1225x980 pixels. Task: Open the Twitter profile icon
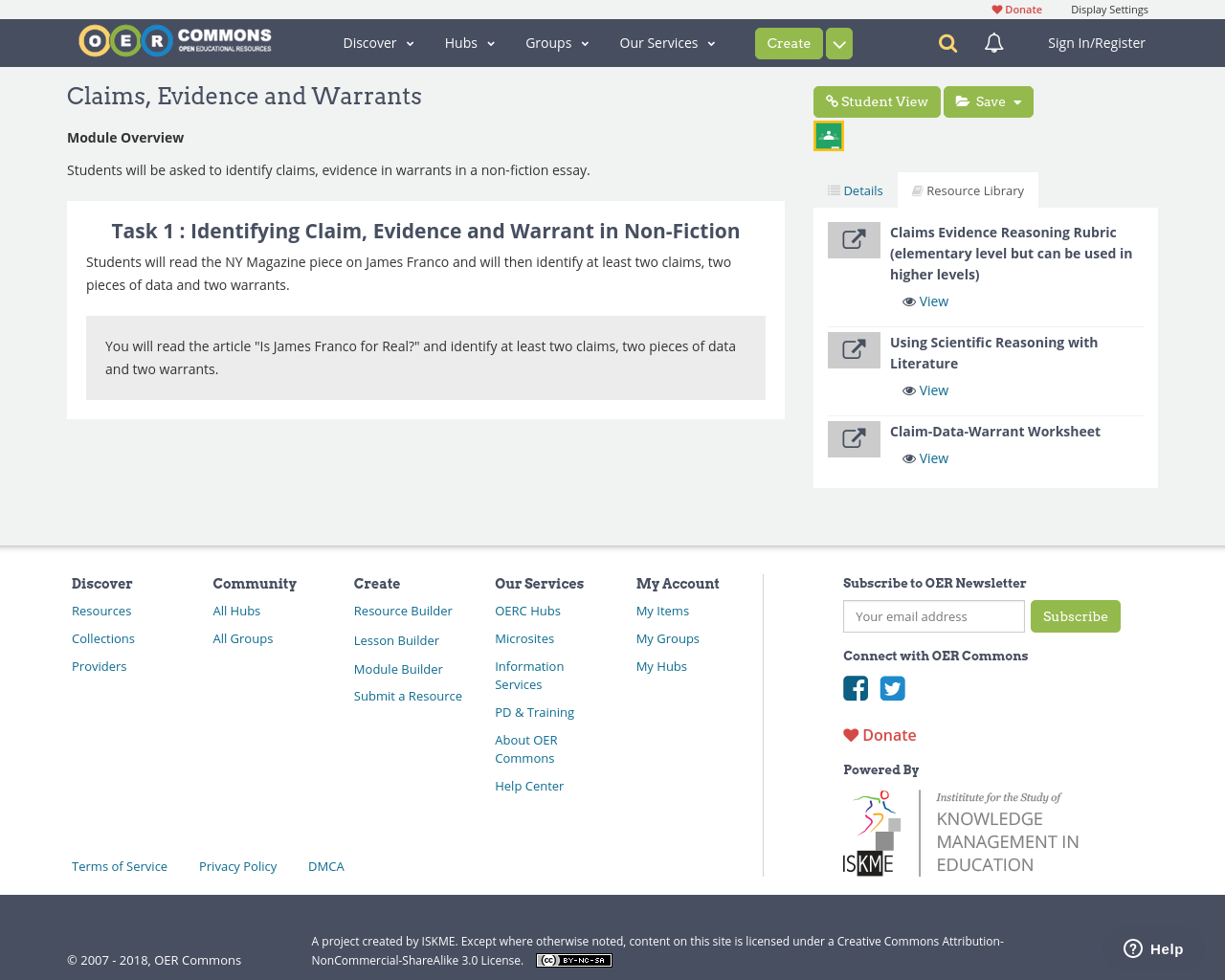[893, 688]
